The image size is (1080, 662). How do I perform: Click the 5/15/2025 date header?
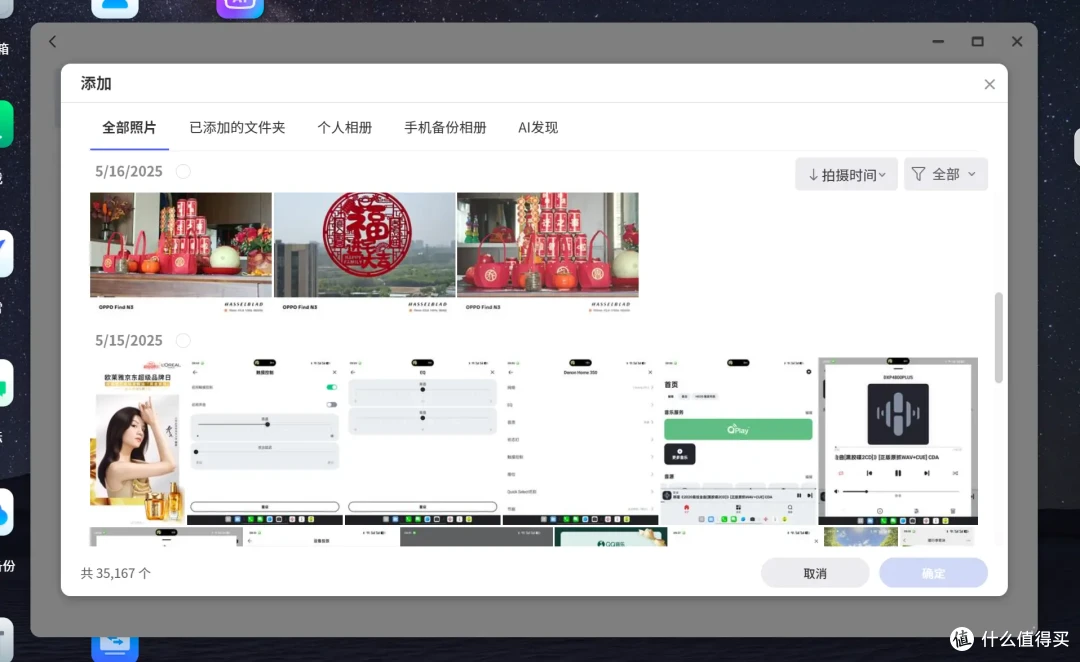click(x=129, y=340)
